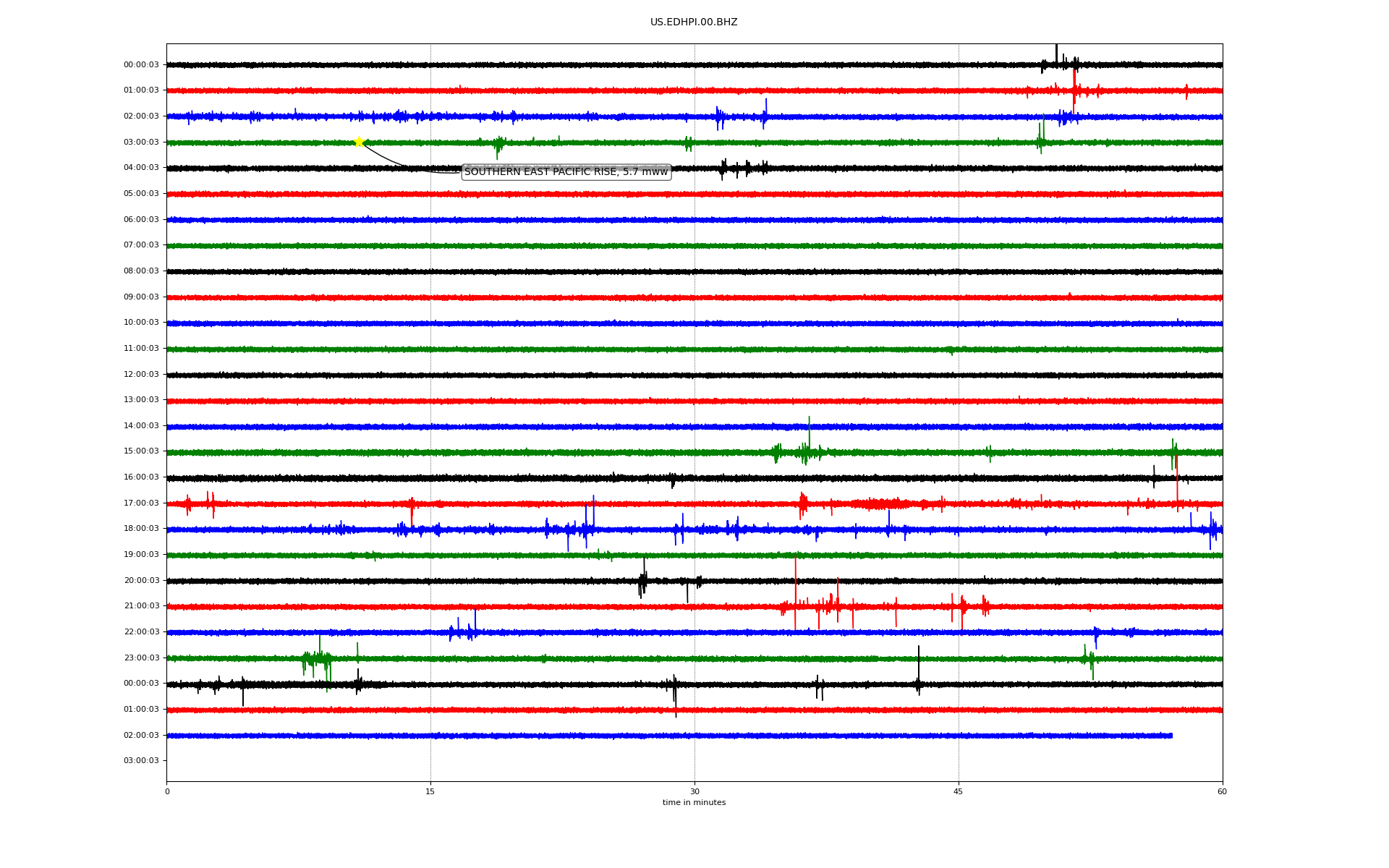Select the 11:00:03 row label
1389x868 pixels.
tap(141, 349)
